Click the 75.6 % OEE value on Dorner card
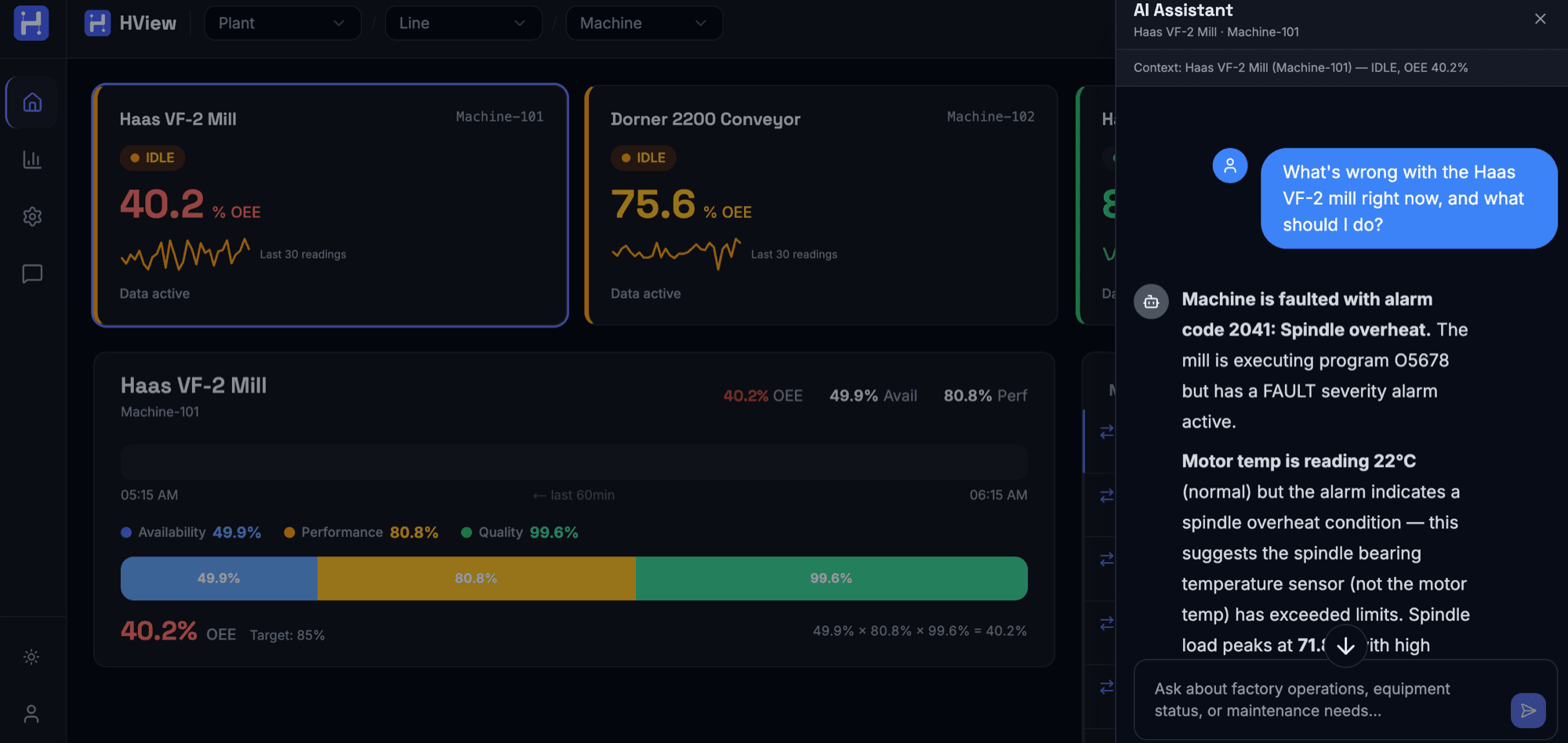 point(681,205)
